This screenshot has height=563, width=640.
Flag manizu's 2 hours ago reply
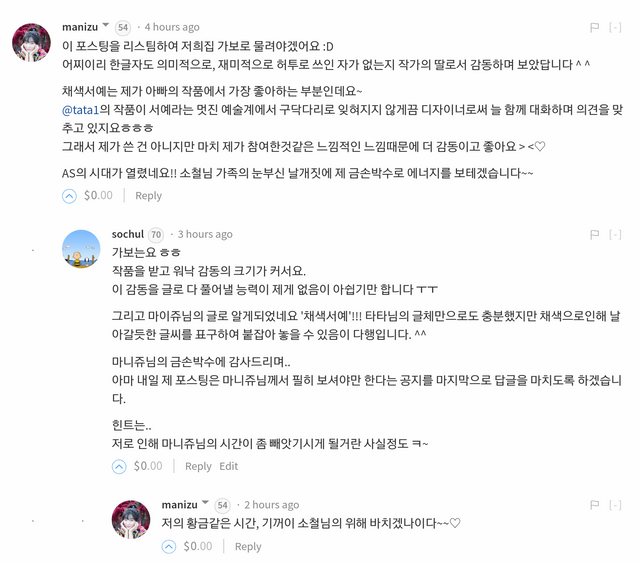(x=594, y=505)
